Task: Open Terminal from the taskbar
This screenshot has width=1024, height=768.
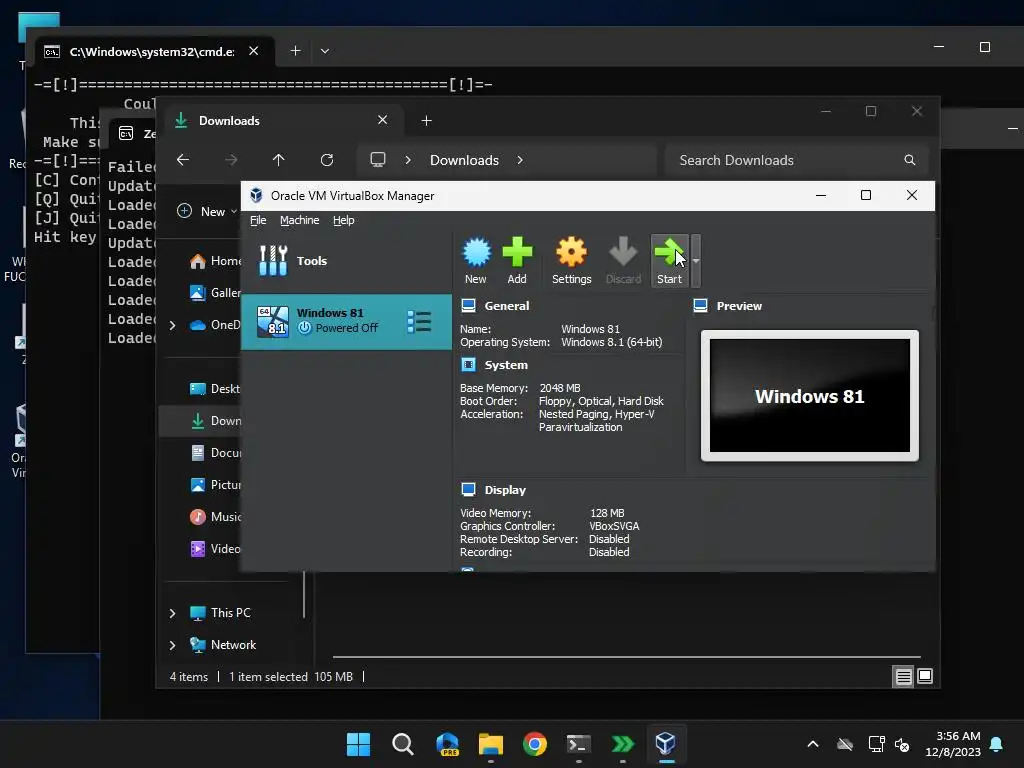Action: (579, 744)
